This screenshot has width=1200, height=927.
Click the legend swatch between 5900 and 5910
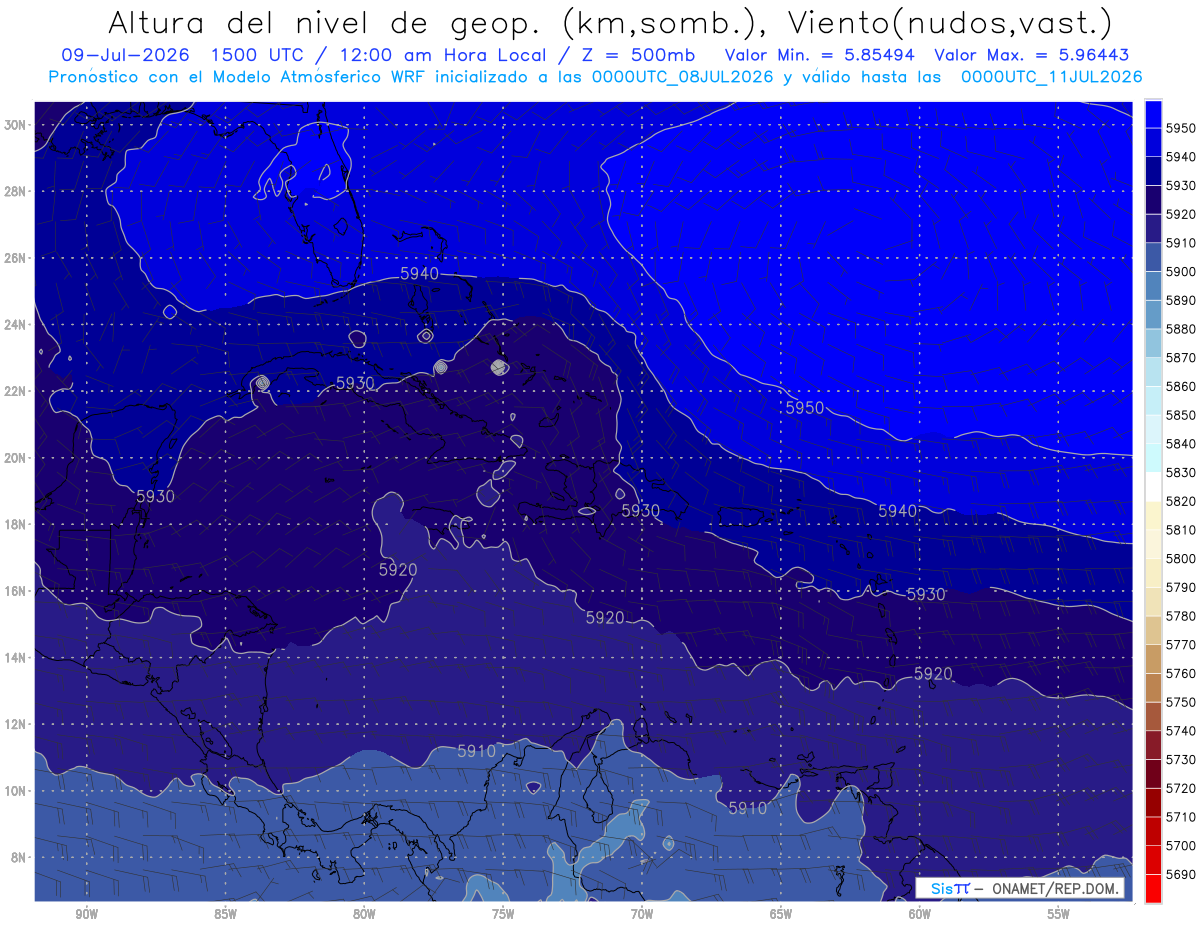coord(1153,257)
